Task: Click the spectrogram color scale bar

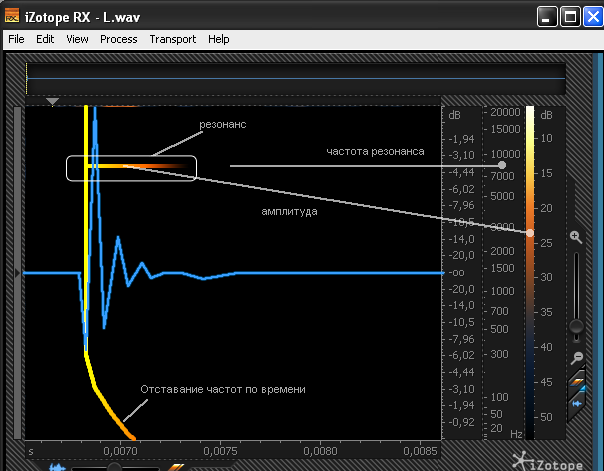Action: pos(530,273)
